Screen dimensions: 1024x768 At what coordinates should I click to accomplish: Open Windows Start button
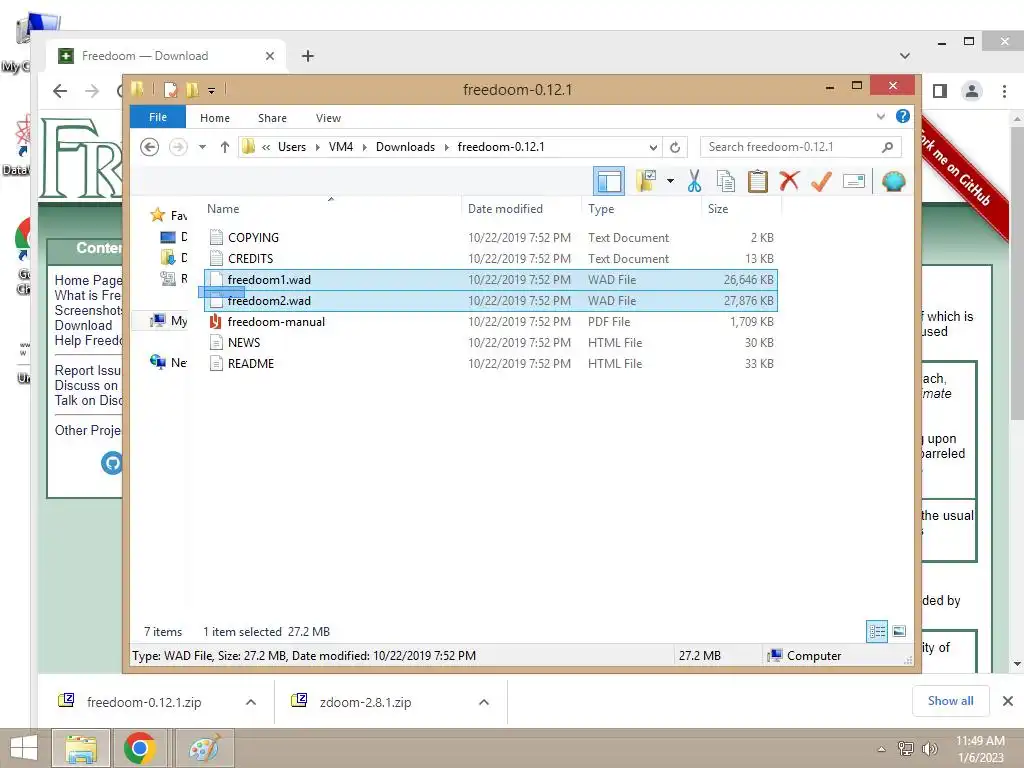pos(24,748)
